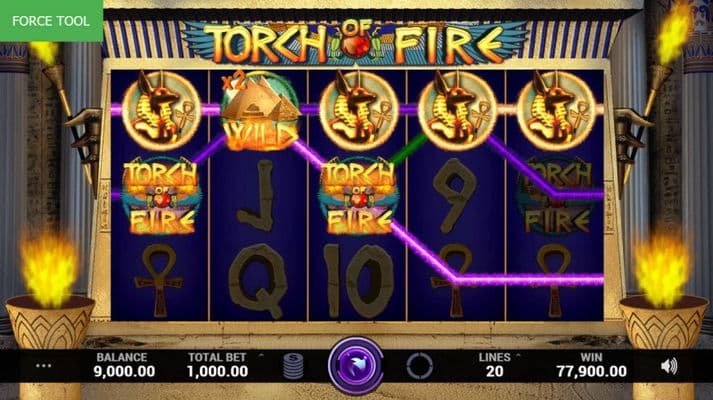713x400 pixels.
Task: Open the three-dots menu
Action: tap(43, 365)
